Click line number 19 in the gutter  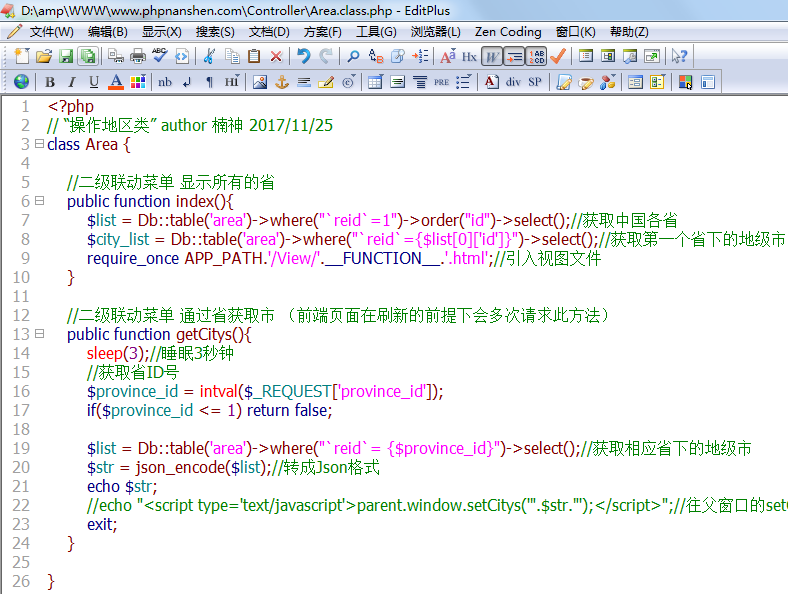21,448
